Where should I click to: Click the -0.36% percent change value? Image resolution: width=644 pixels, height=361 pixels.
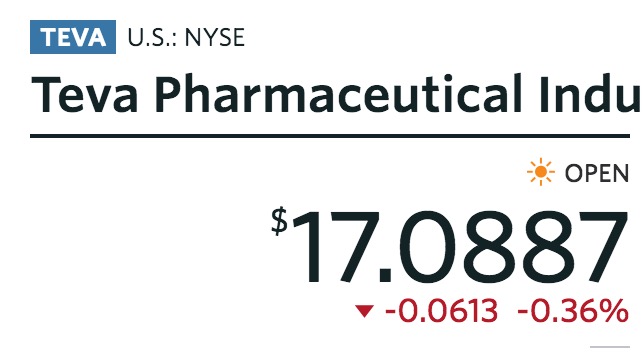[573, 311]
